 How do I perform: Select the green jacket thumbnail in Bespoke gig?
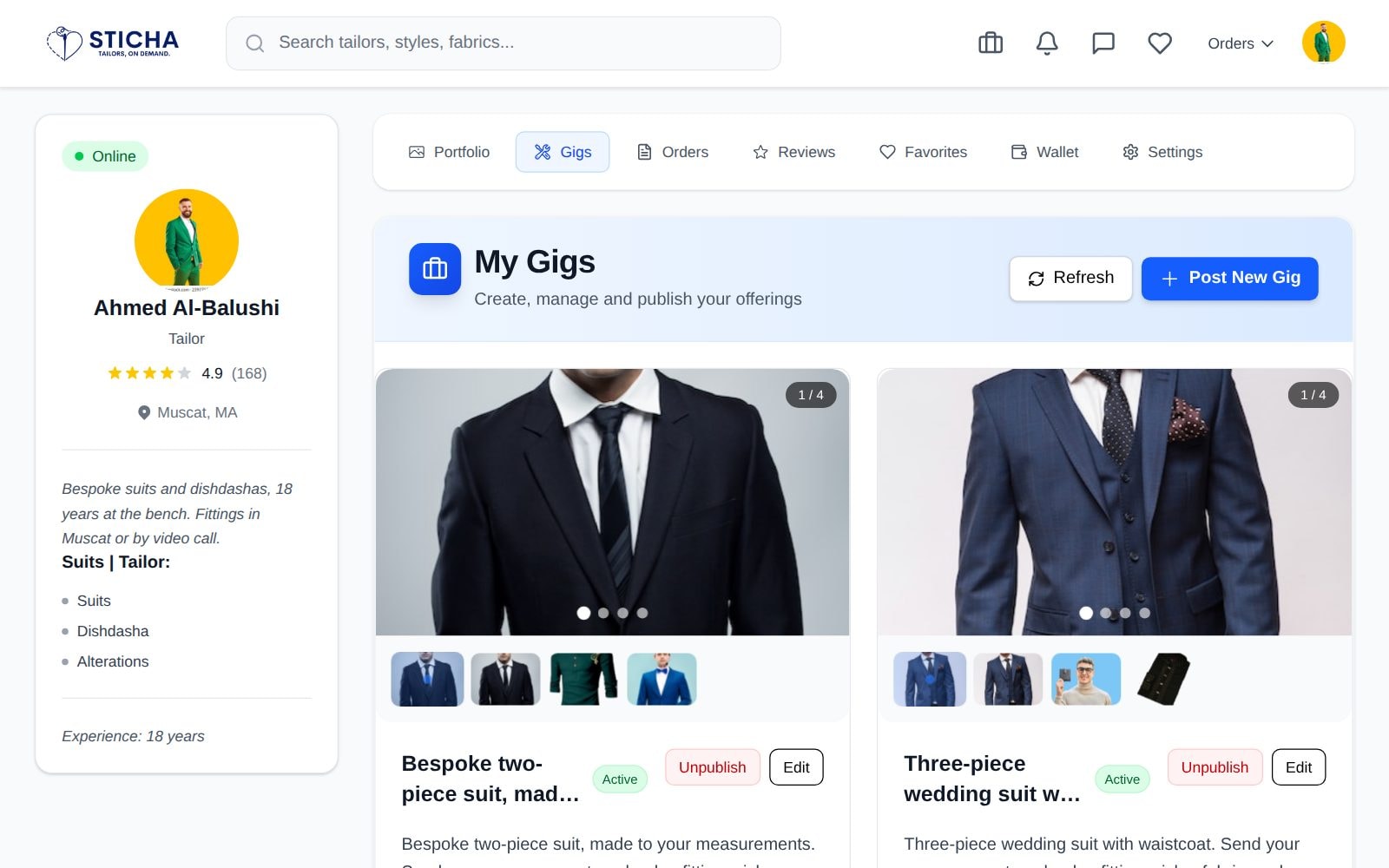click(583, 679)
